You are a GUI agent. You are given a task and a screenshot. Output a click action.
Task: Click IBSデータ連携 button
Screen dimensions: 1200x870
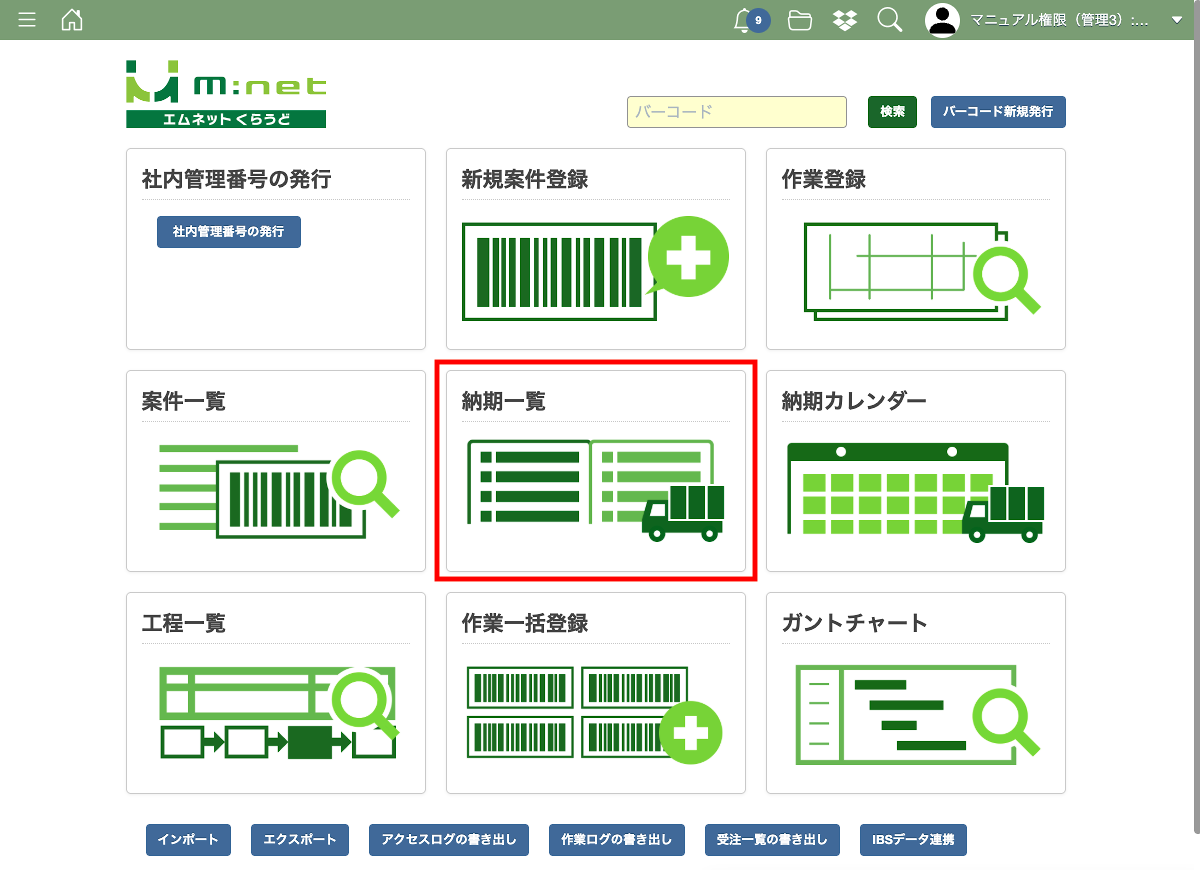(912, 840)
